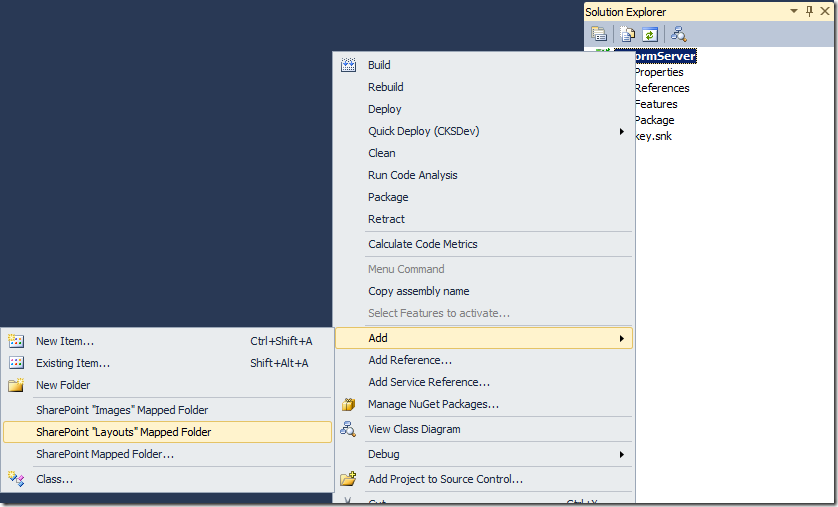Select the References node in Solution Explorer

click(x=661, y=88)
